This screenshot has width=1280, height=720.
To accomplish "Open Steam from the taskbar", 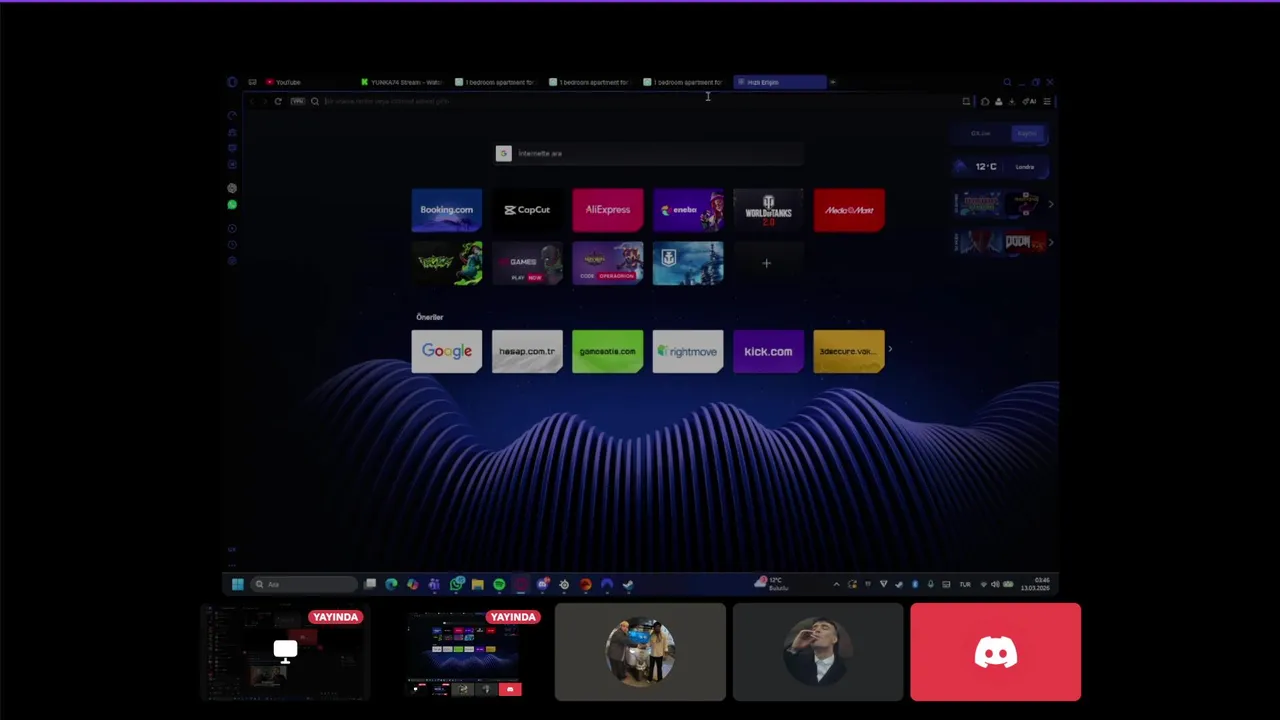I will (x=628, y=584).
